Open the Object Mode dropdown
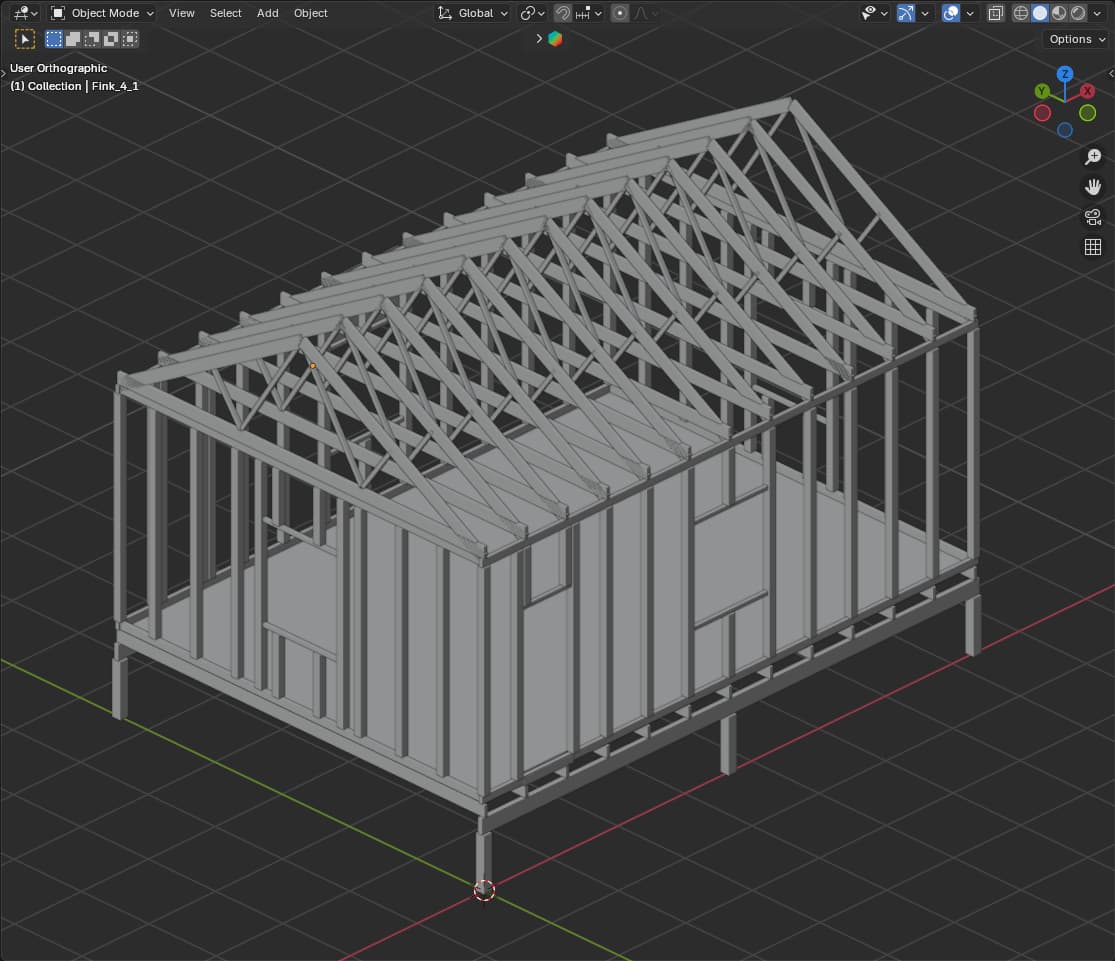1115x961 pixels. click(x=102, y=13)
